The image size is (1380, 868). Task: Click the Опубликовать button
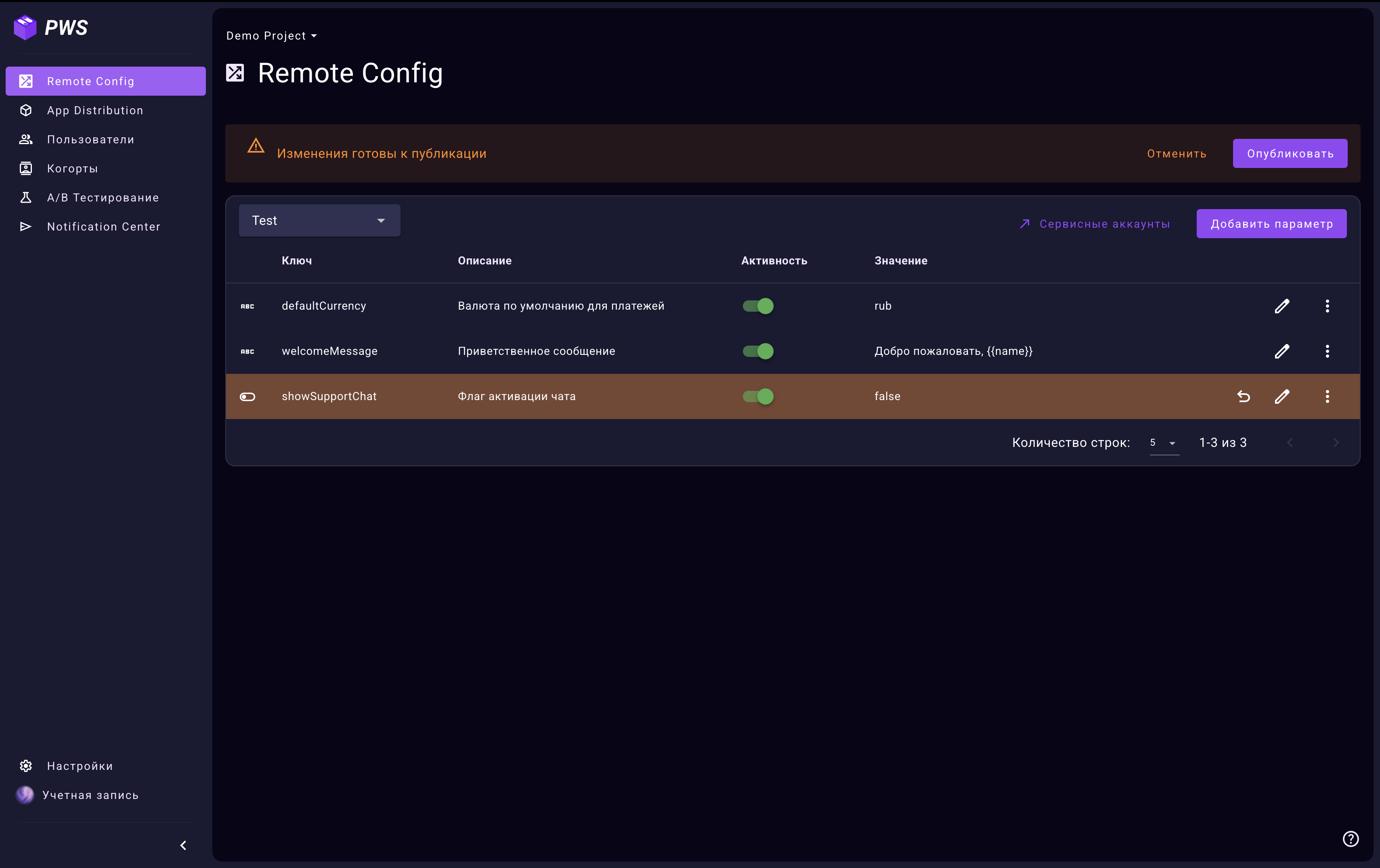[x=1290, y=153]
